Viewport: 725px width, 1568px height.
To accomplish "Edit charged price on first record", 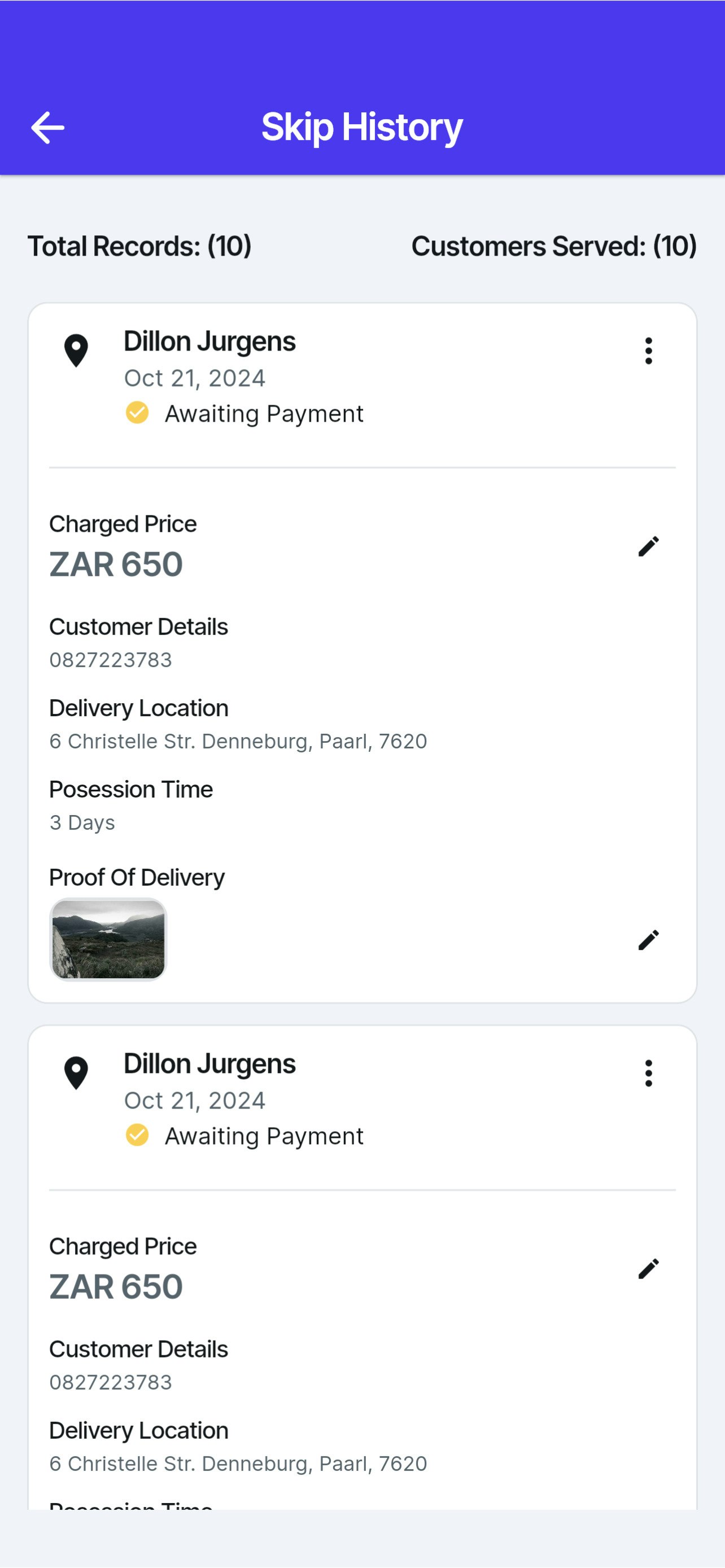I will 648,546.
